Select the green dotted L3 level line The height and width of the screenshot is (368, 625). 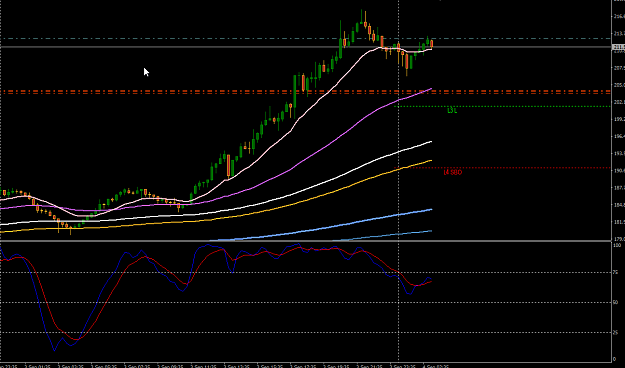[x=502, y=106]
